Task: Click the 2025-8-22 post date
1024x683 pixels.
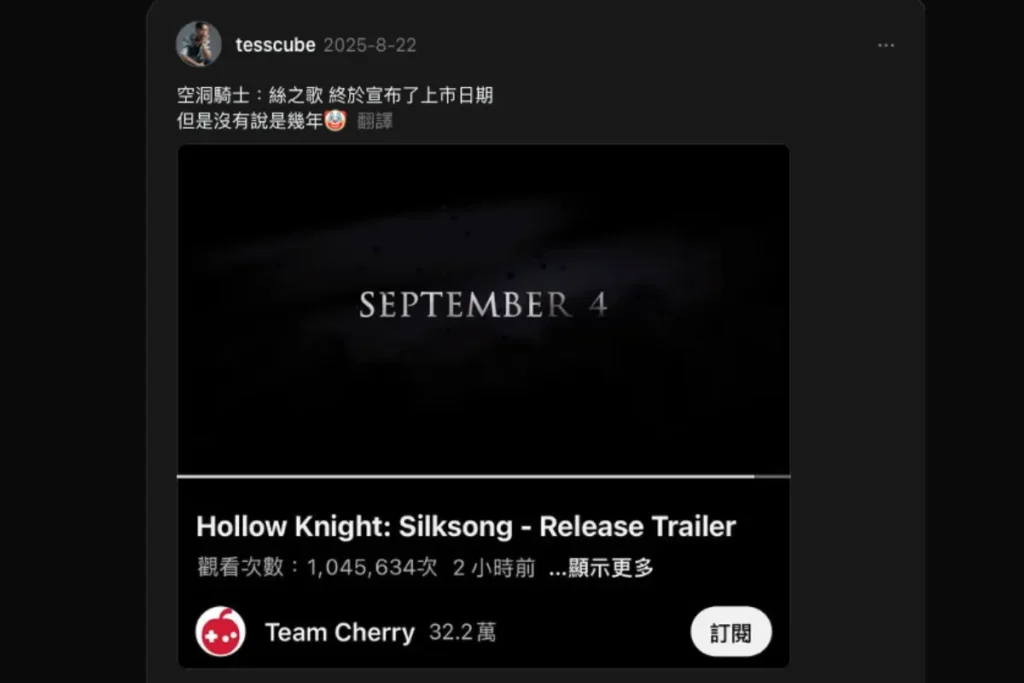Action: click(x=370, y=45)
